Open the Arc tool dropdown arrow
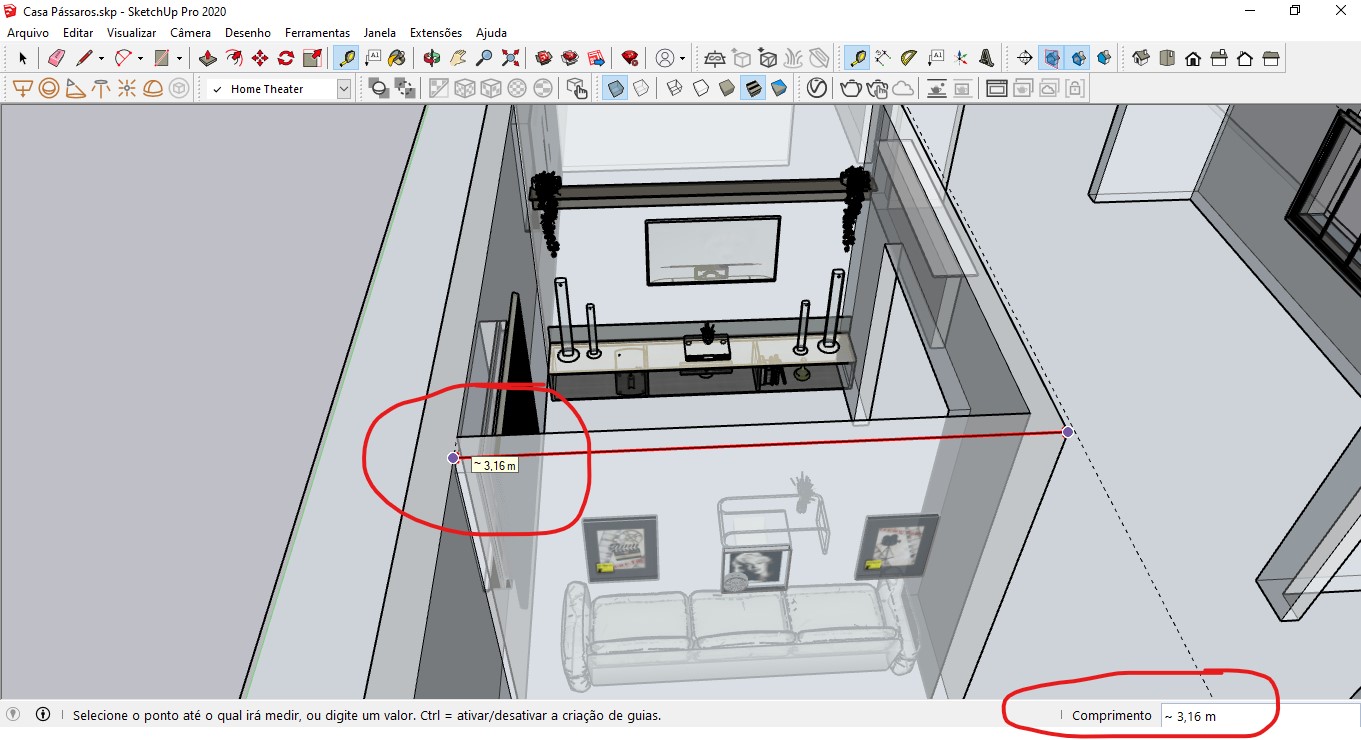This screenshot has height=740, width=1361. [x=140, y=58]
